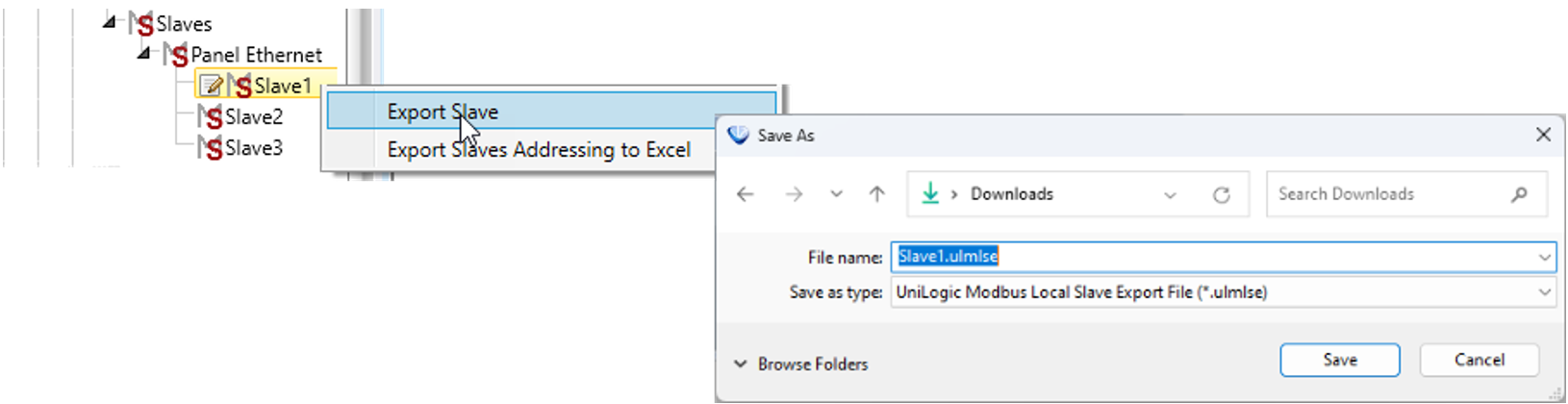Viewport: 1568px width, 404px height.
Task: Expand Browse Folders section
Action: (740, 364)
